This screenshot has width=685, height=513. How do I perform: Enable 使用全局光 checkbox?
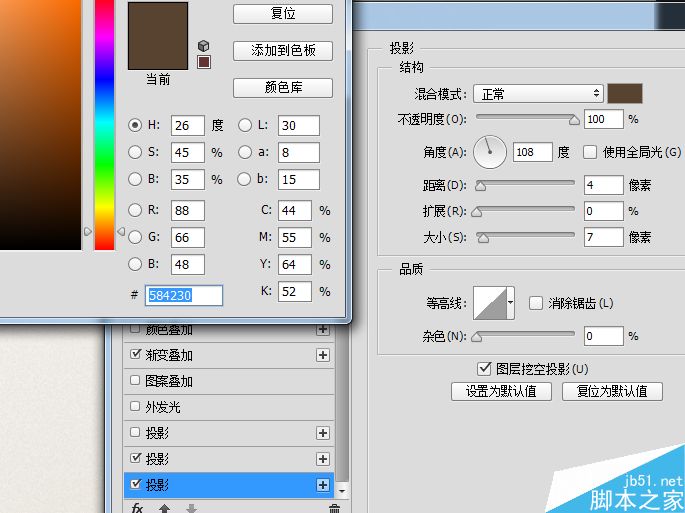coord(590,152)
